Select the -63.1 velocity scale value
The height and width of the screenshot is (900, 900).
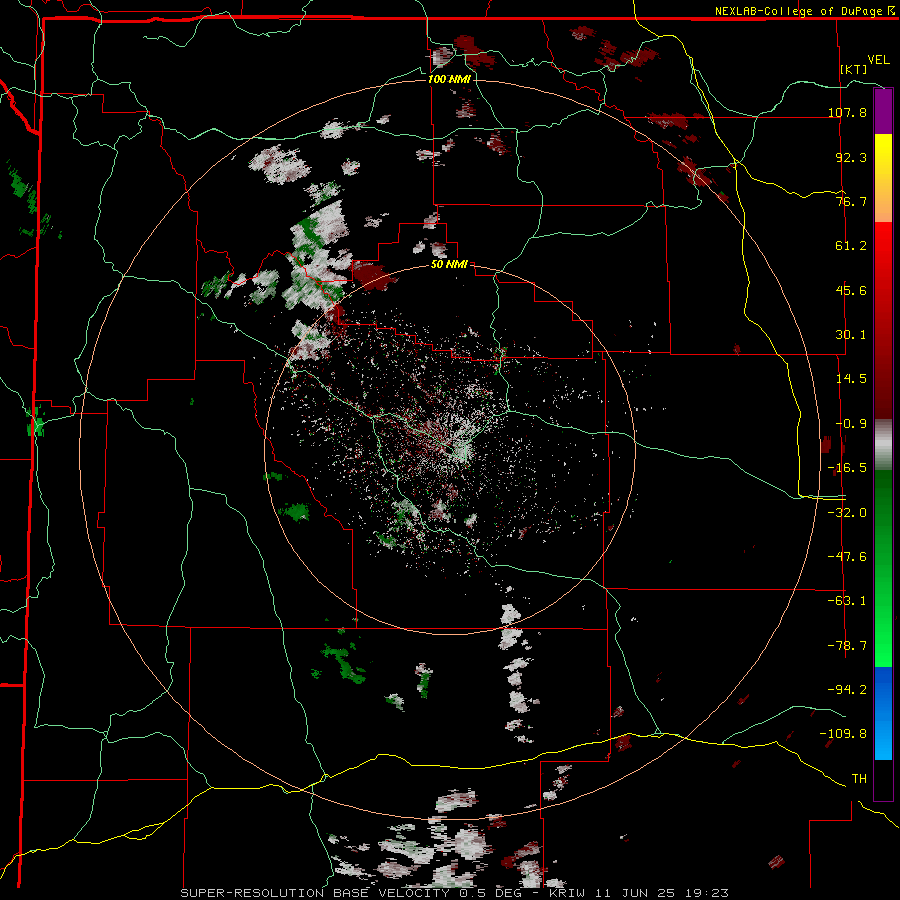coord(847,601)
